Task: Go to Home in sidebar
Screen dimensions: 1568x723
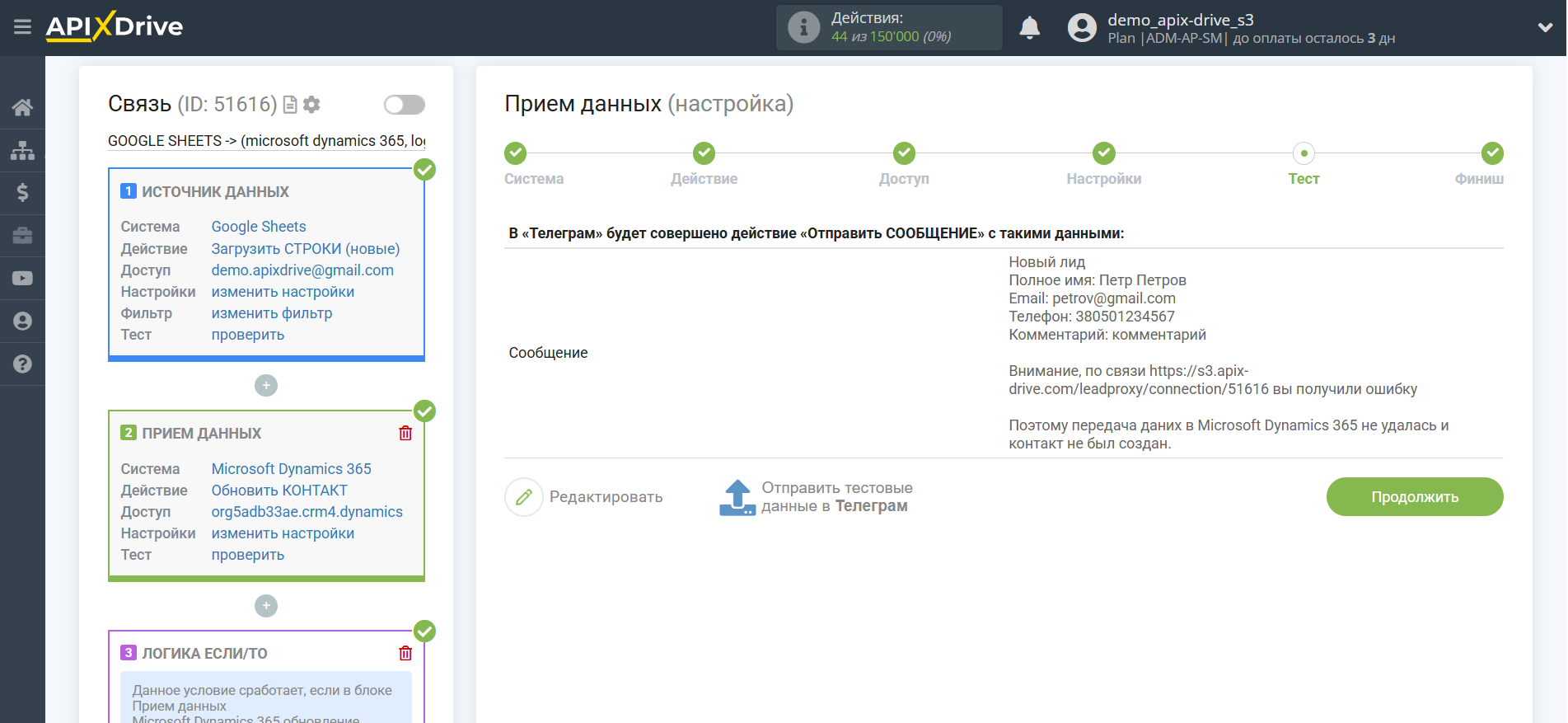Action: [x=22, y=107]
